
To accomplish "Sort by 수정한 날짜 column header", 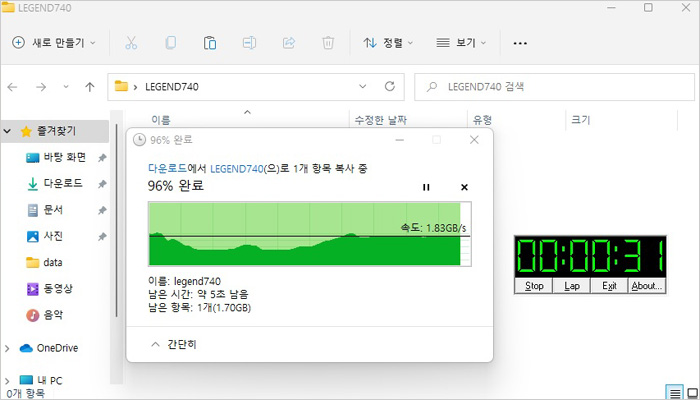I will point(380,120).
